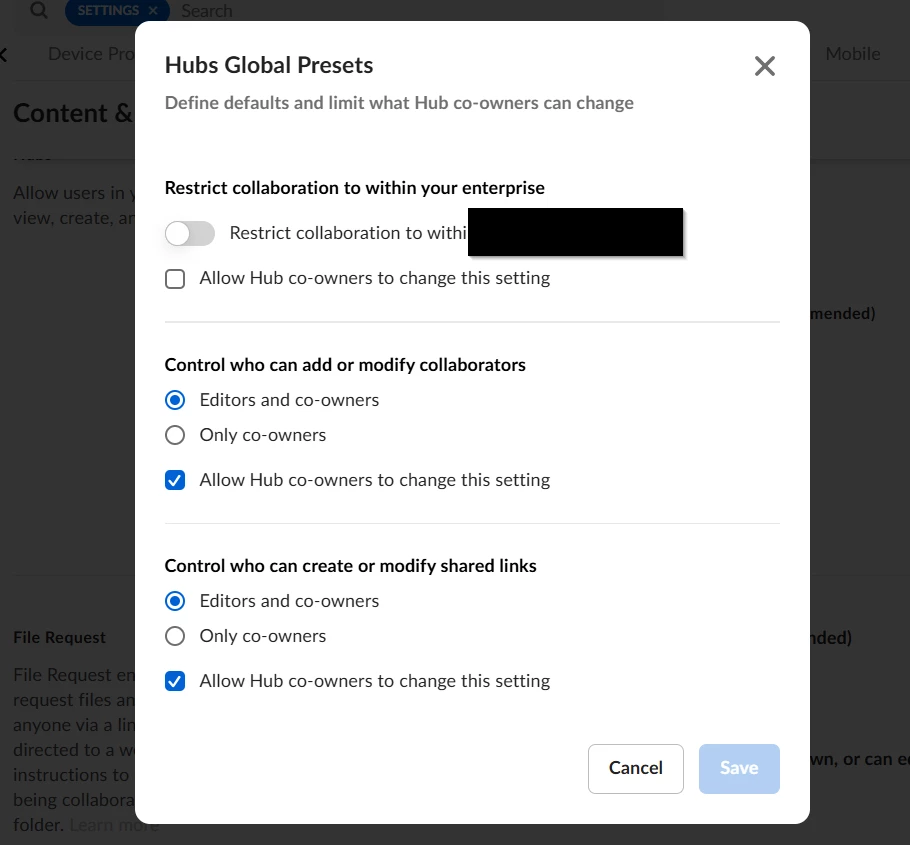Viewport: 910px width, 845px height.
Task: Select Editors and co-owners for collaborators
Action: tap(175, 400)
